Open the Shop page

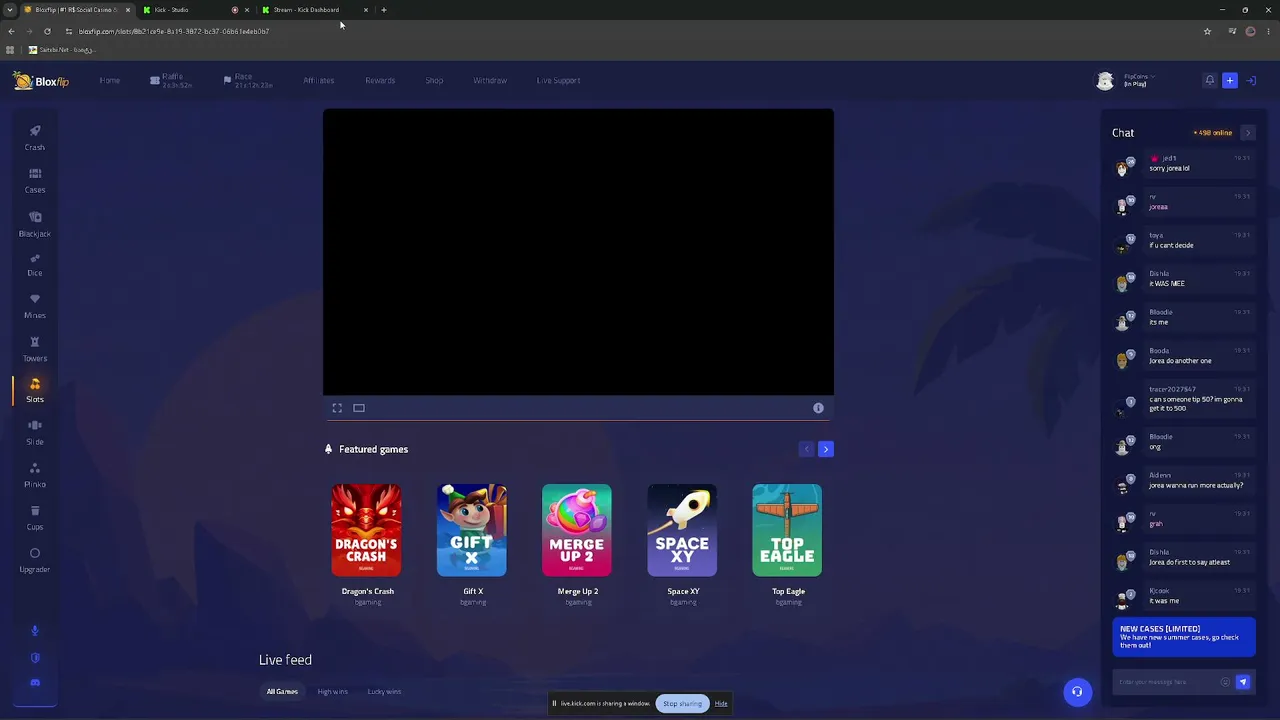(x=434, y=80)
